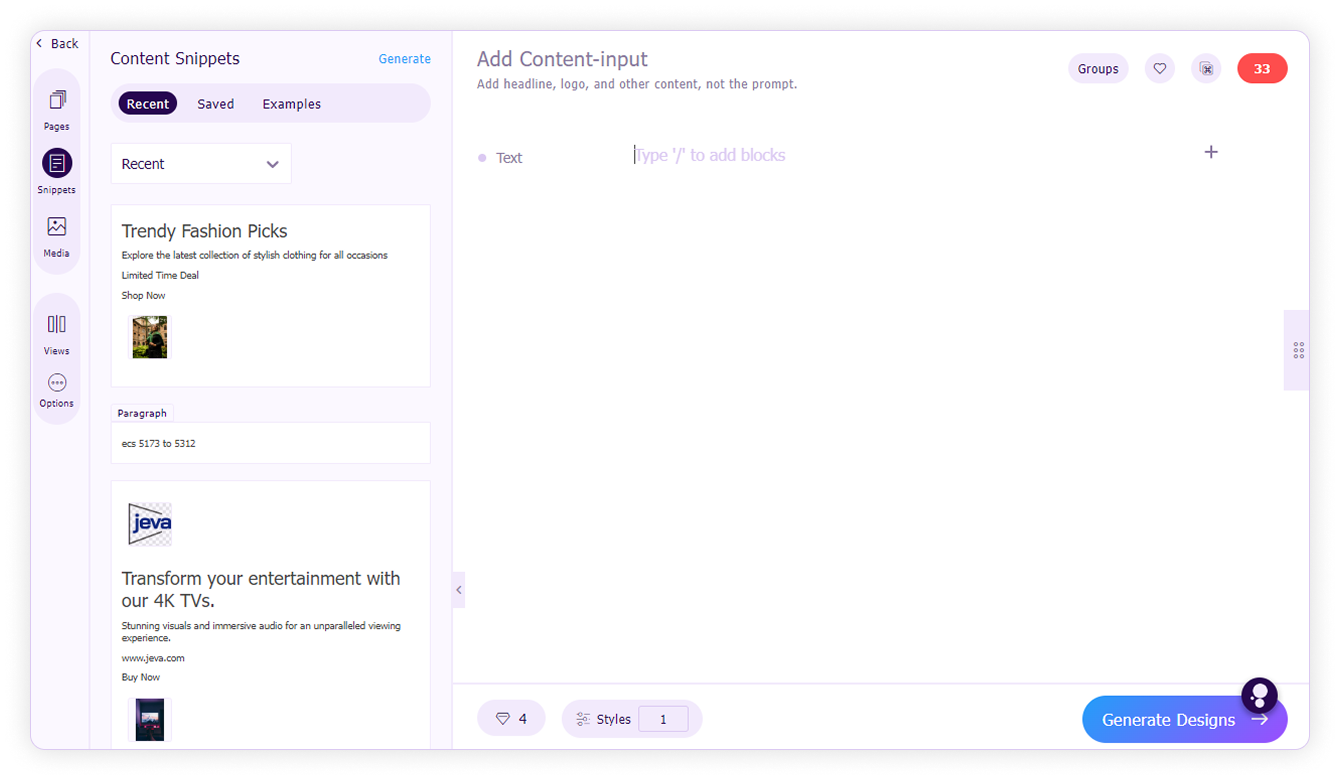Go back using the Back arrow
The height and width of the screenshot is (780, 1340).
coord(57,43)
